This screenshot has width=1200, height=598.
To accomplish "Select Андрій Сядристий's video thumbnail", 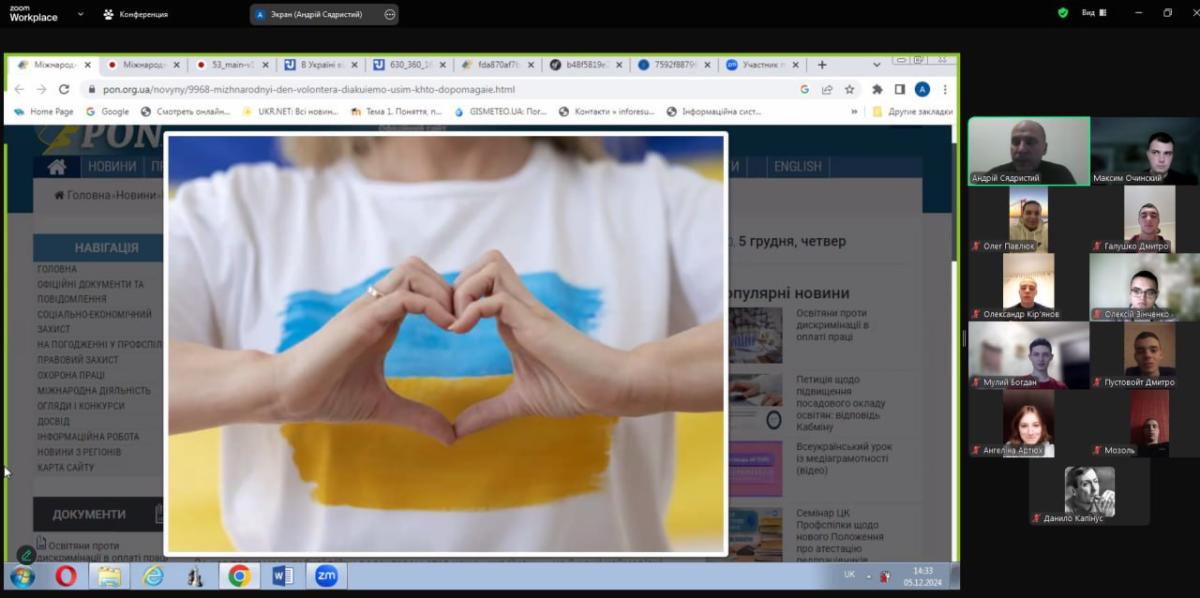I will click(x=1028, y=151).
